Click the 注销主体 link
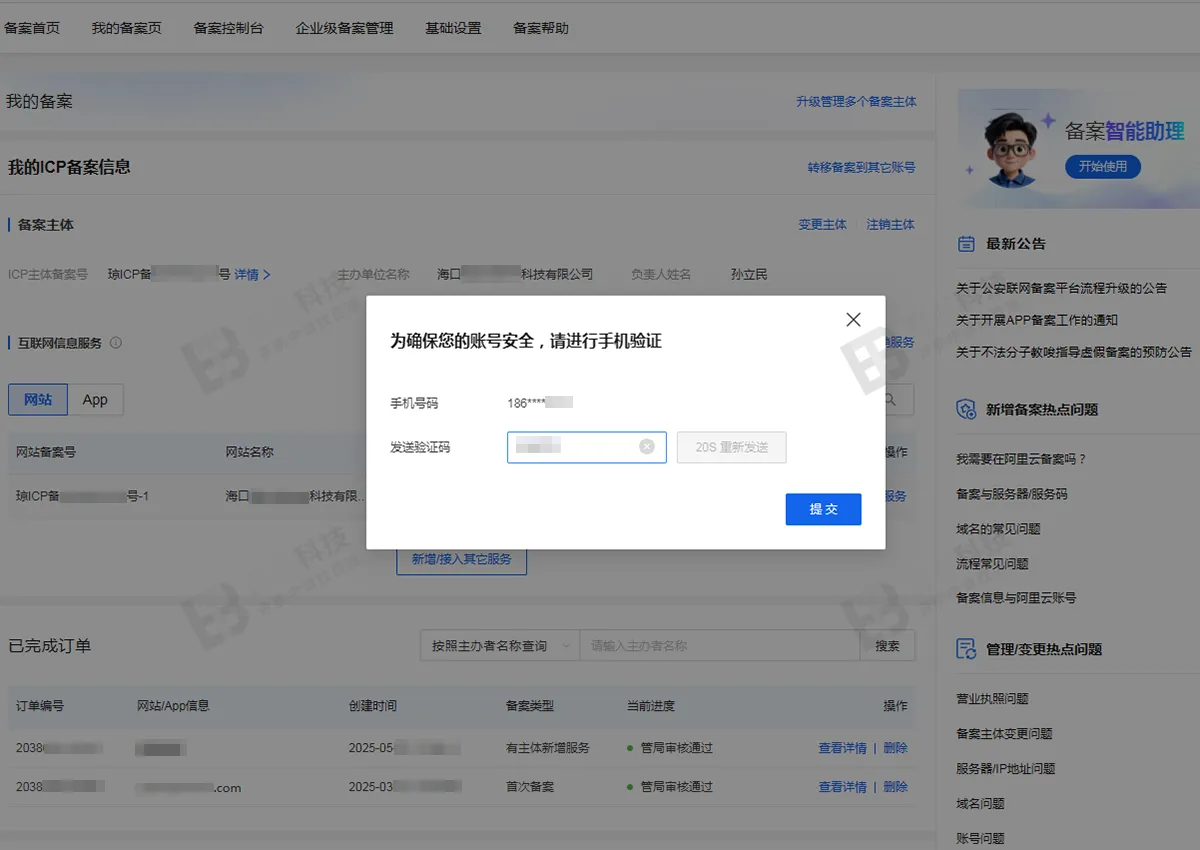1200x850 pixels. [890, 224]
